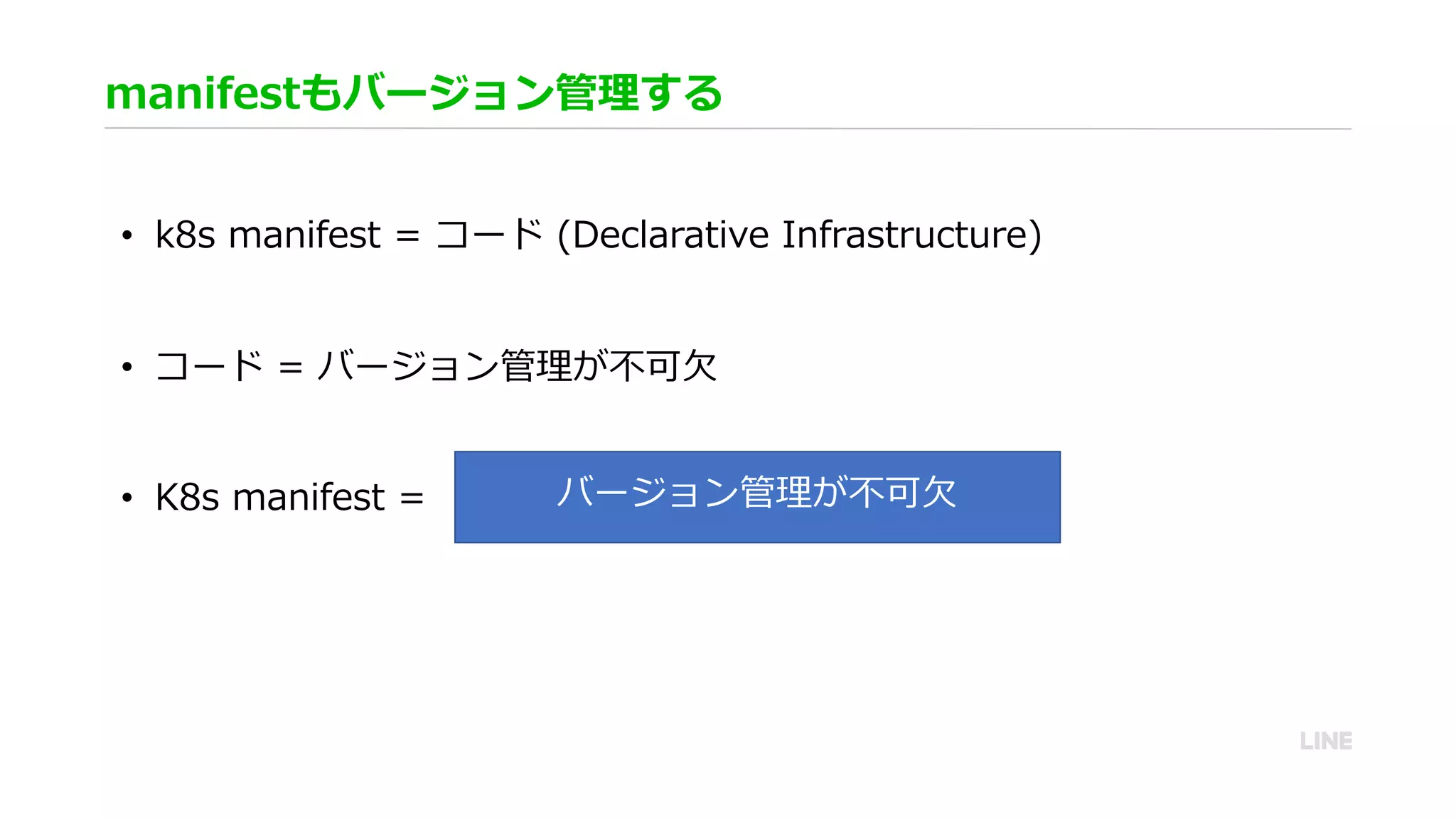Click the equals sign in third bullet

tap(412, 498)
